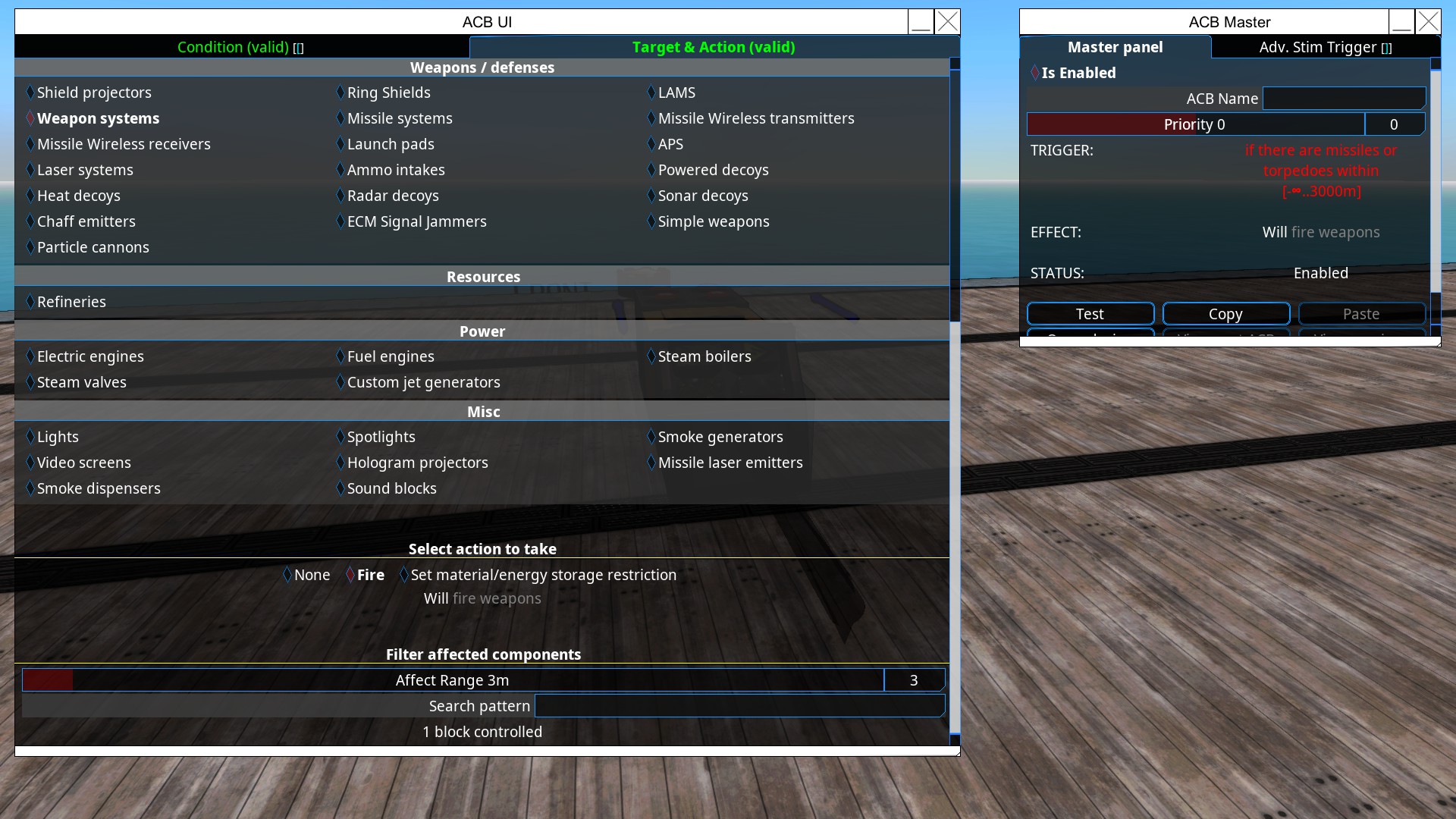
Task: Switch to the Condition (valid) tab
Action: coord(233,47)
